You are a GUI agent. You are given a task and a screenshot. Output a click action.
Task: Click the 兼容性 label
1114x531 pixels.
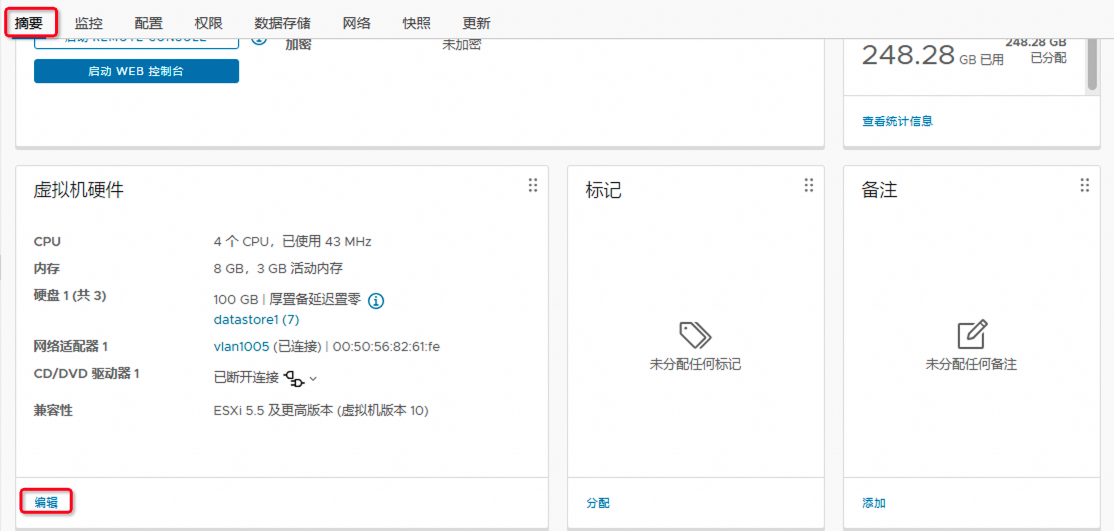pyautogui.click(x=53, y=410)
